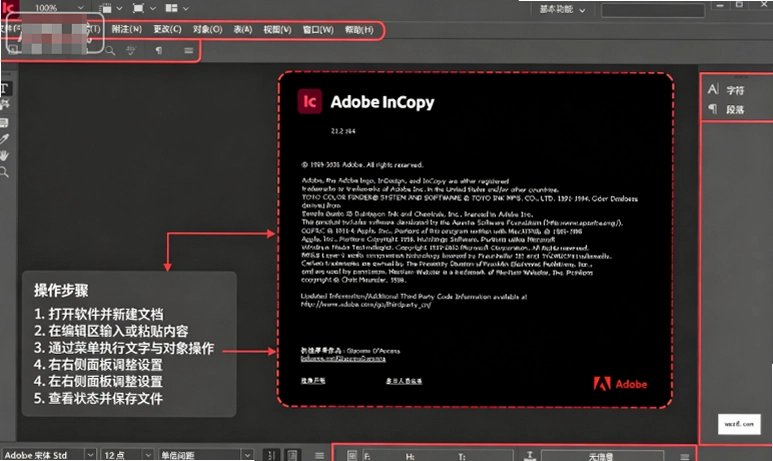
Task: Open the 基本功能 workspace switcher
Action: tap(562, 9)
